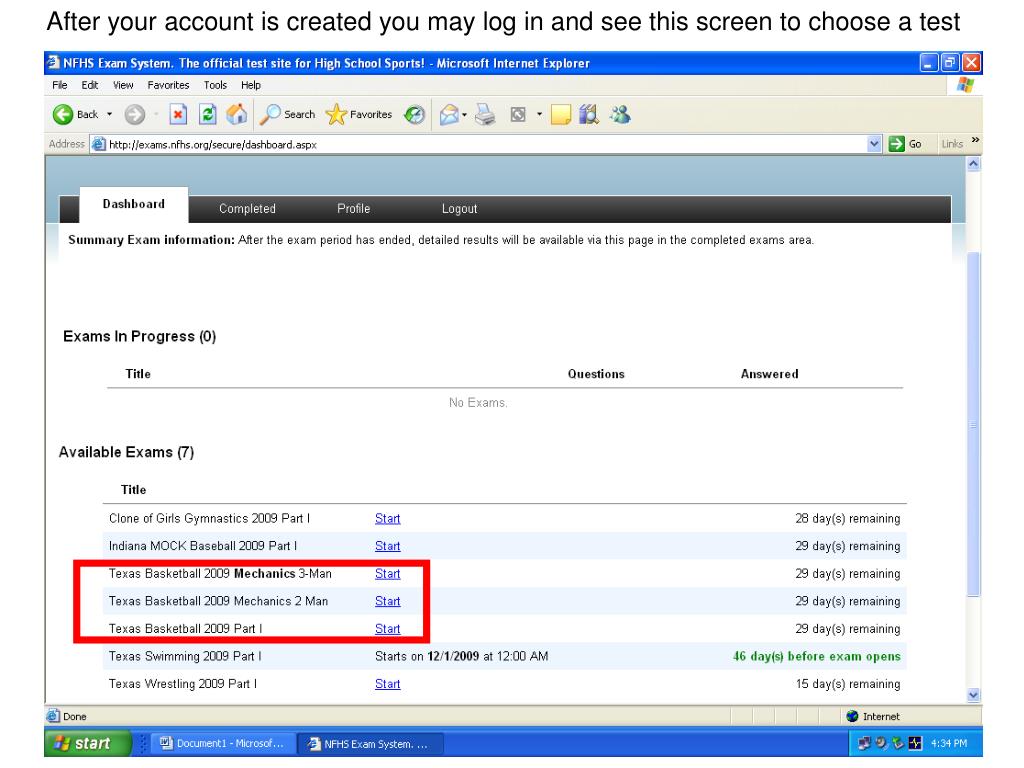Open the File menu
Image resolution: width=1024 pixels, height=768 pixels.
(x=59, y=85)
